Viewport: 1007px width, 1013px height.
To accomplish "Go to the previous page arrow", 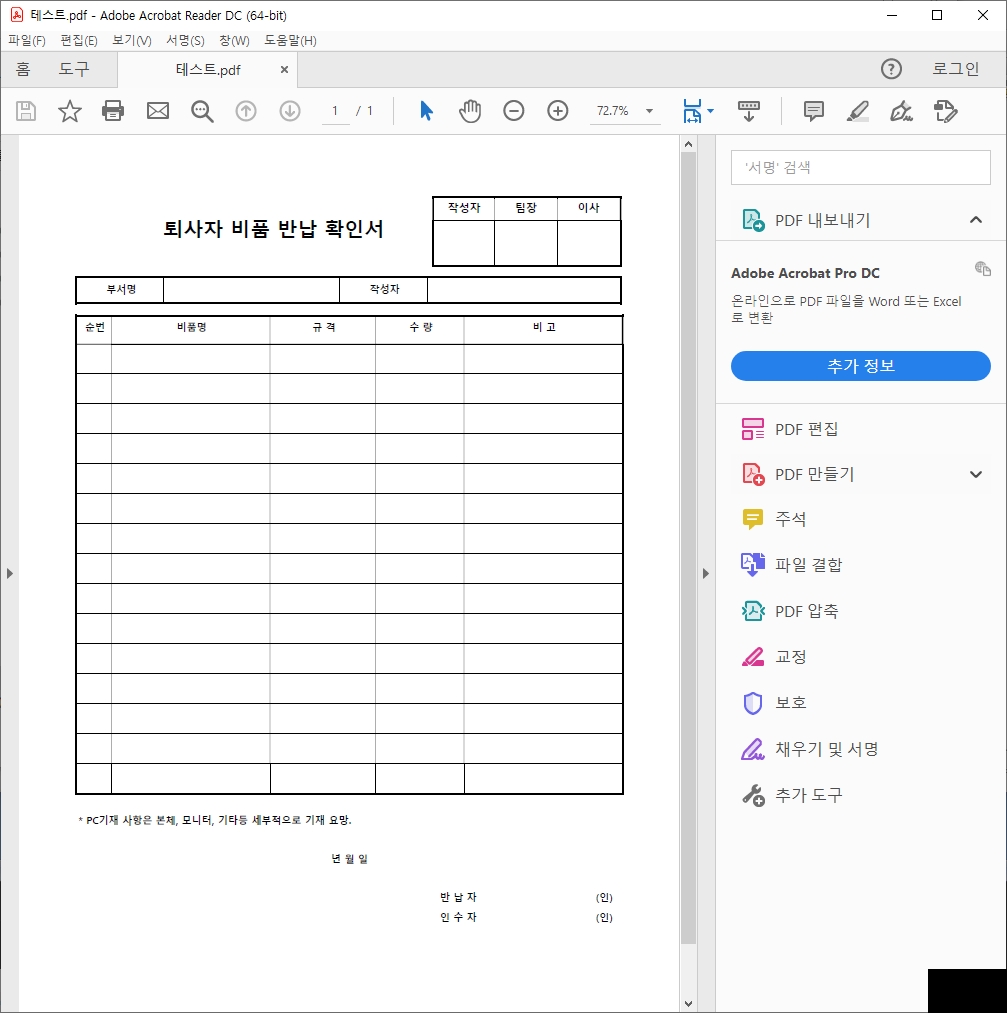I will coord(245,111).
